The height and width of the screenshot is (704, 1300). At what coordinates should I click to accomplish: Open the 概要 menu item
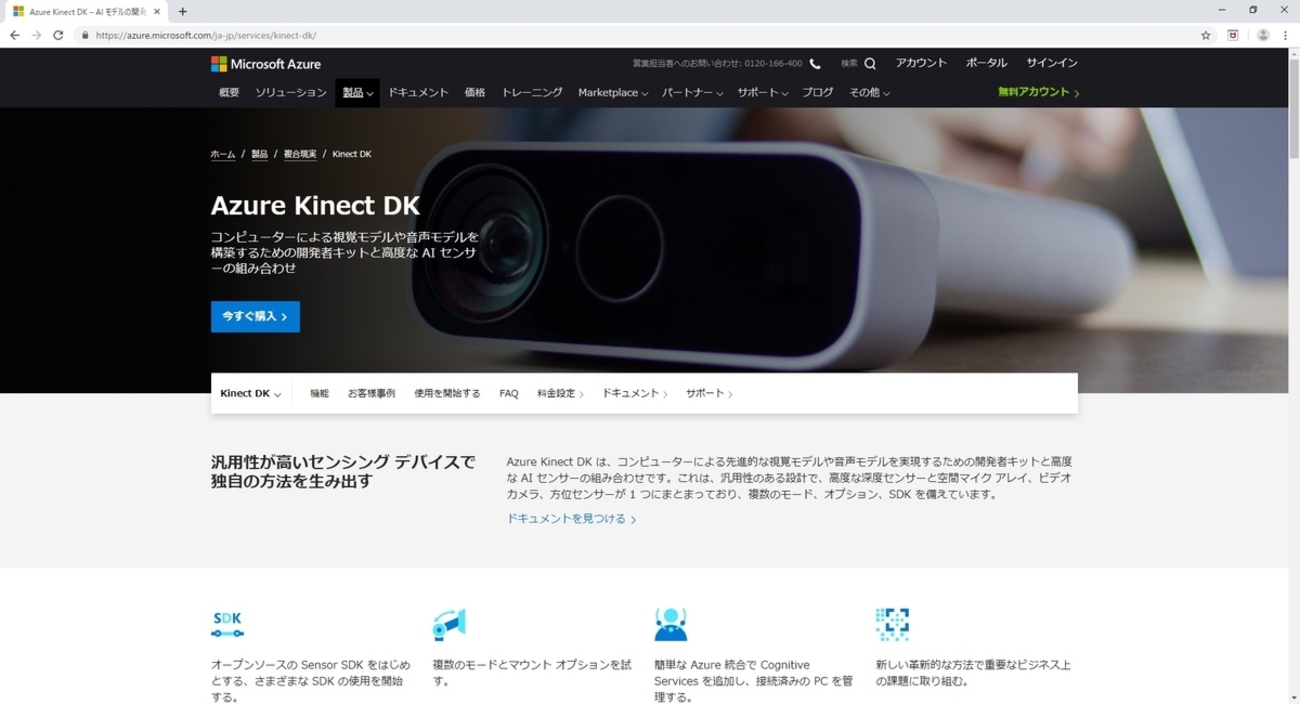point(229,92)
